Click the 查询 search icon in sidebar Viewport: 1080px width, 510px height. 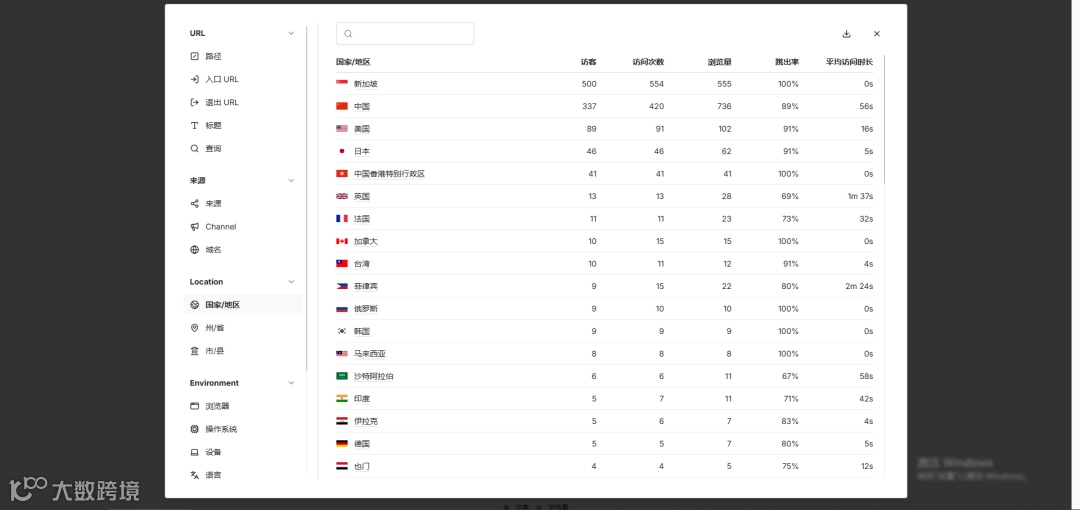pyautogui.click(x=194, y=148)
